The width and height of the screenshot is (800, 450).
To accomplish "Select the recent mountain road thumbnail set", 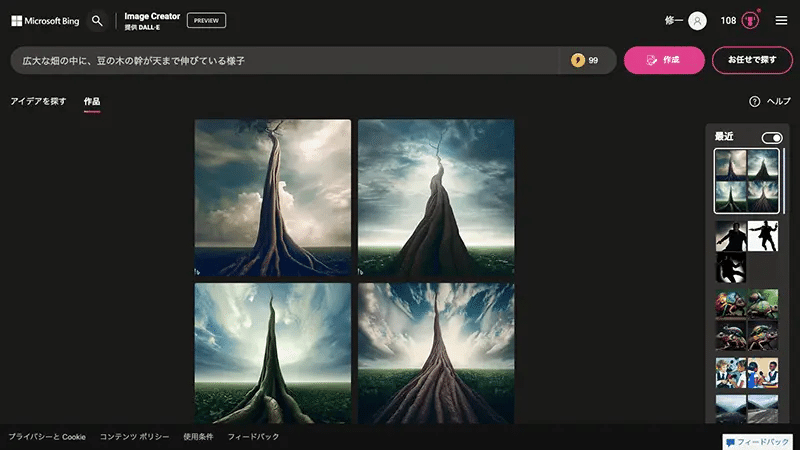I will coord(746,409).
